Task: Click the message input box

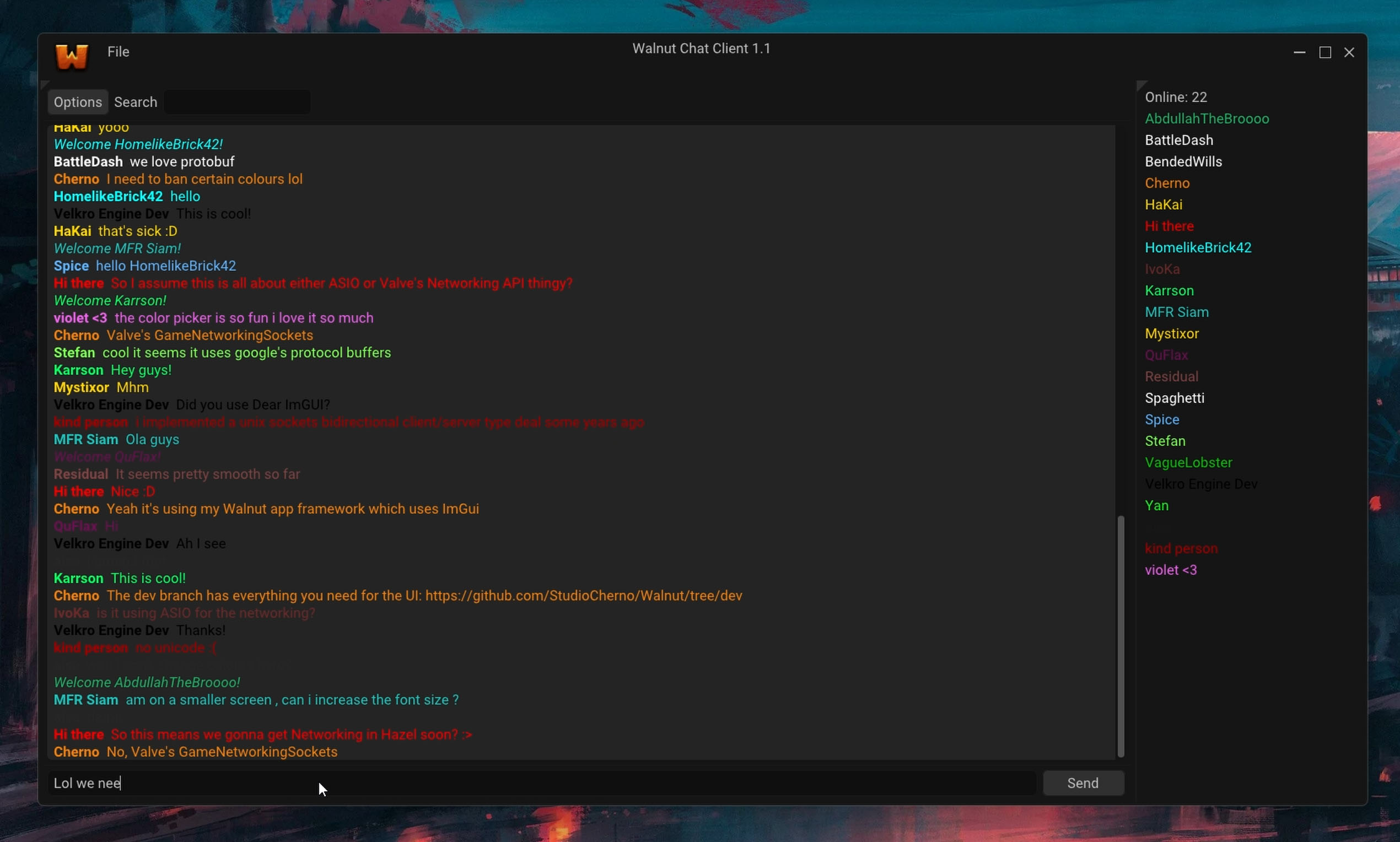Action: [x=542, y=783]
